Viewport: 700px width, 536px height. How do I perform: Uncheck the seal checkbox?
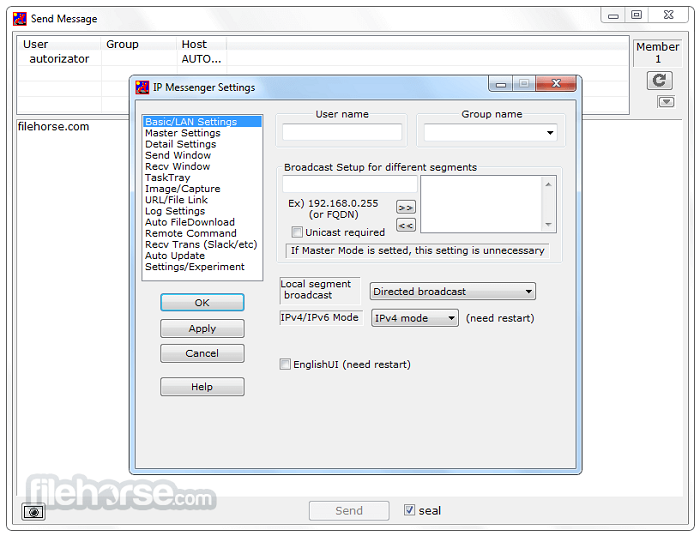[409, 510]
